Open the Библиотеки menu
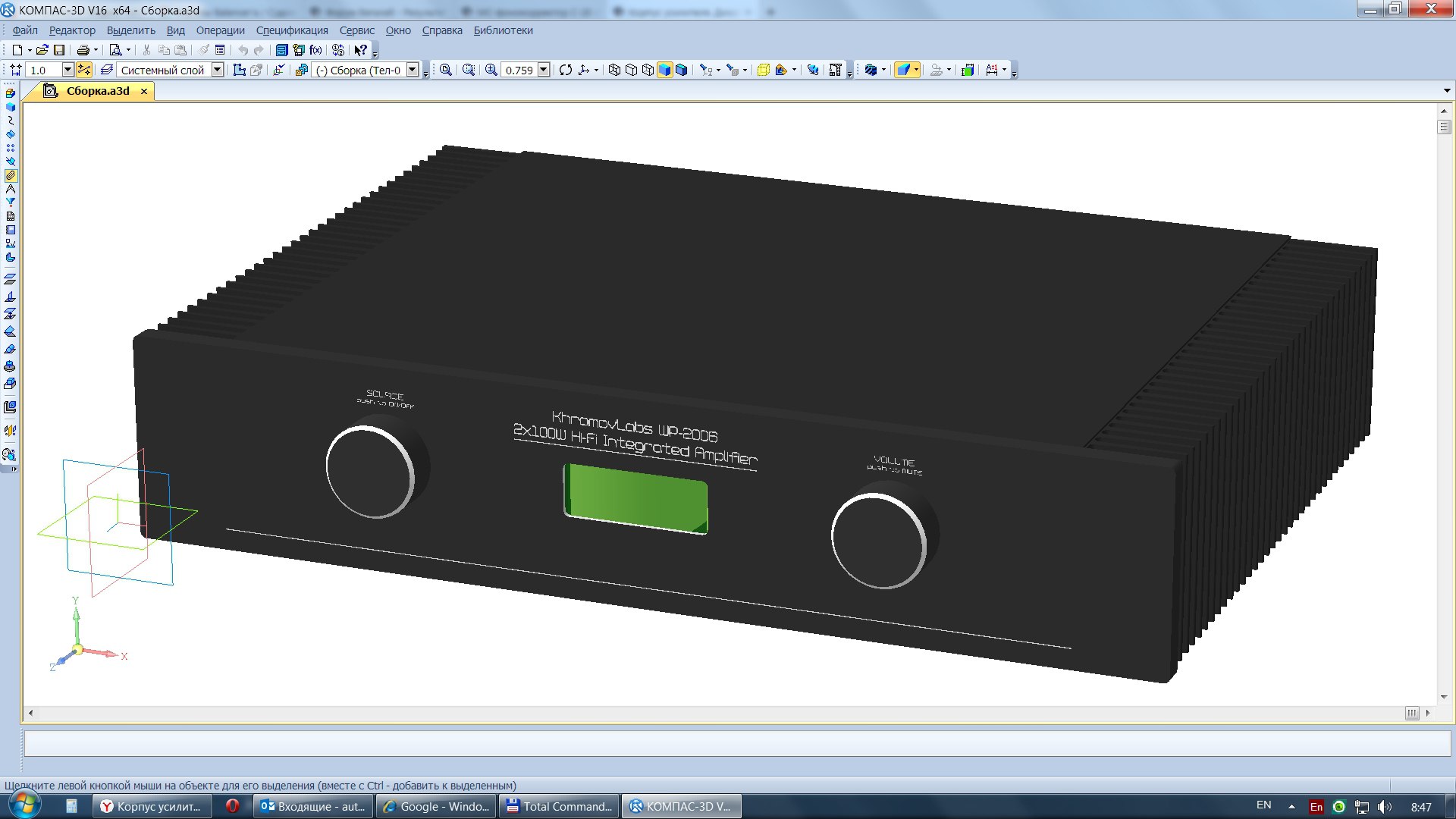Viewport: 1456px width, 819px height. pyautogui.click(x=504, y=30)
